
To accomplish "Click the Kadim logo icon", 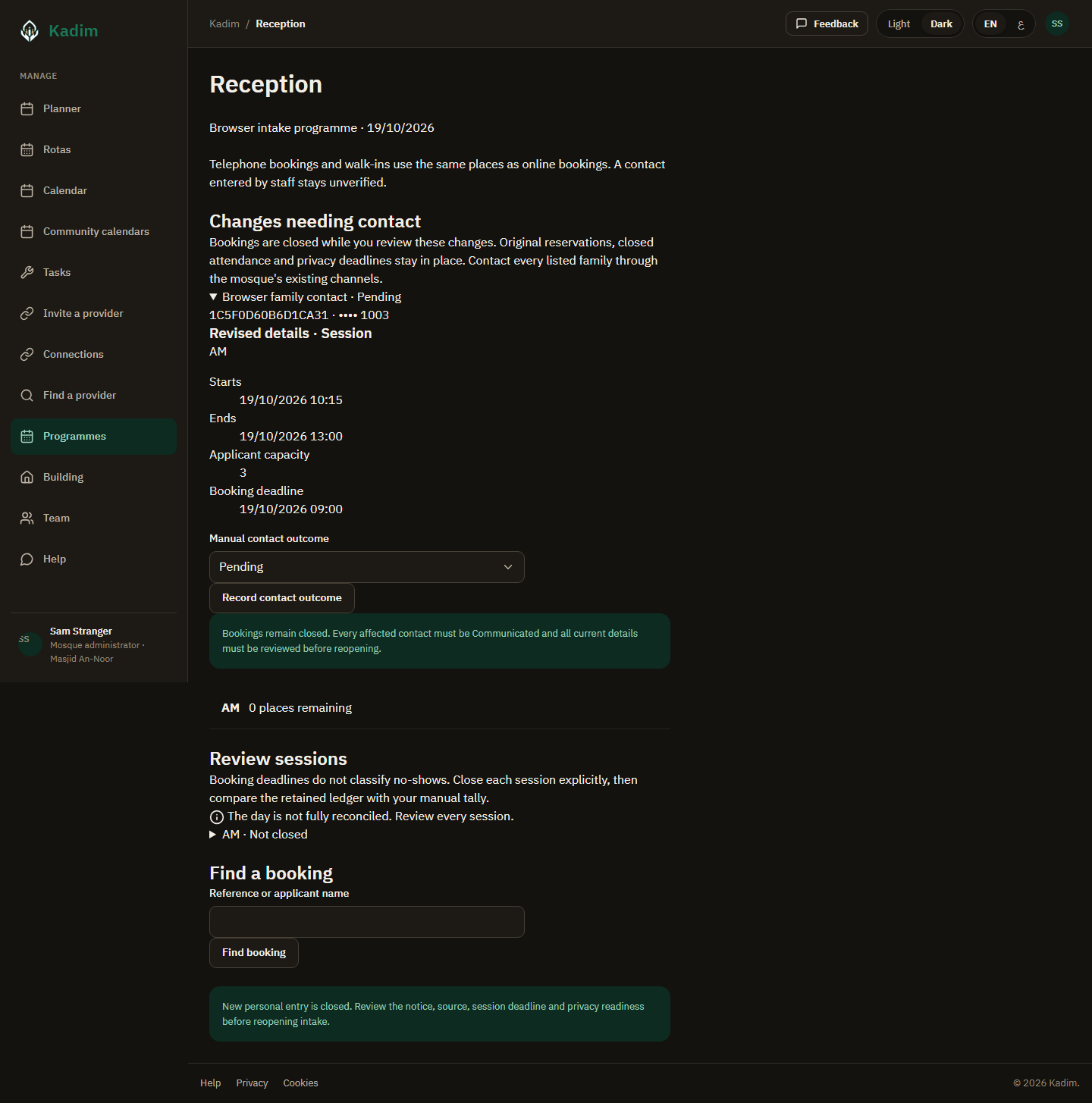I will coord(30,31).
